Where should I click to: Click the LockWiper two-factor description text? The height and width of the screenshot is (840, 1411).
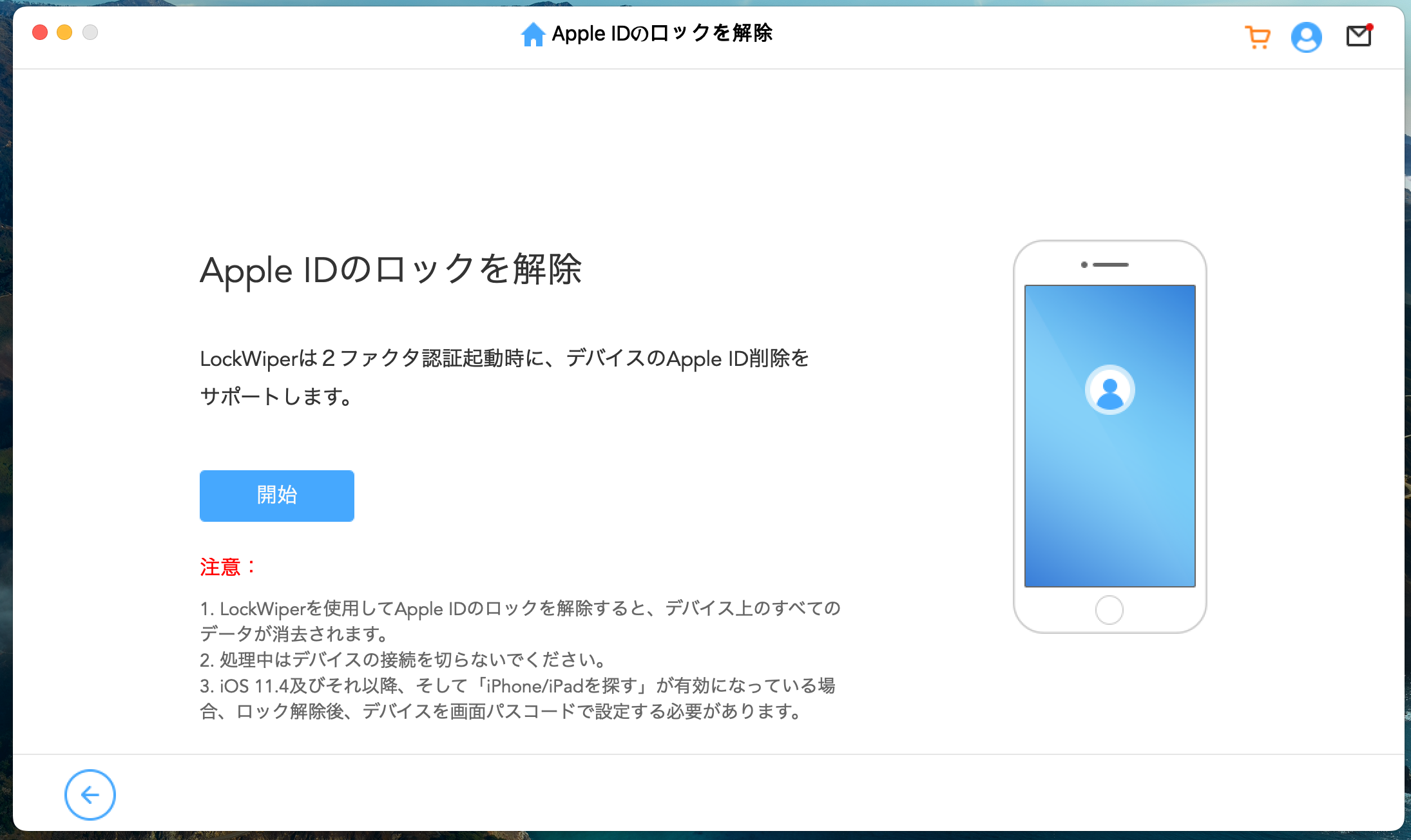(504, 377)
